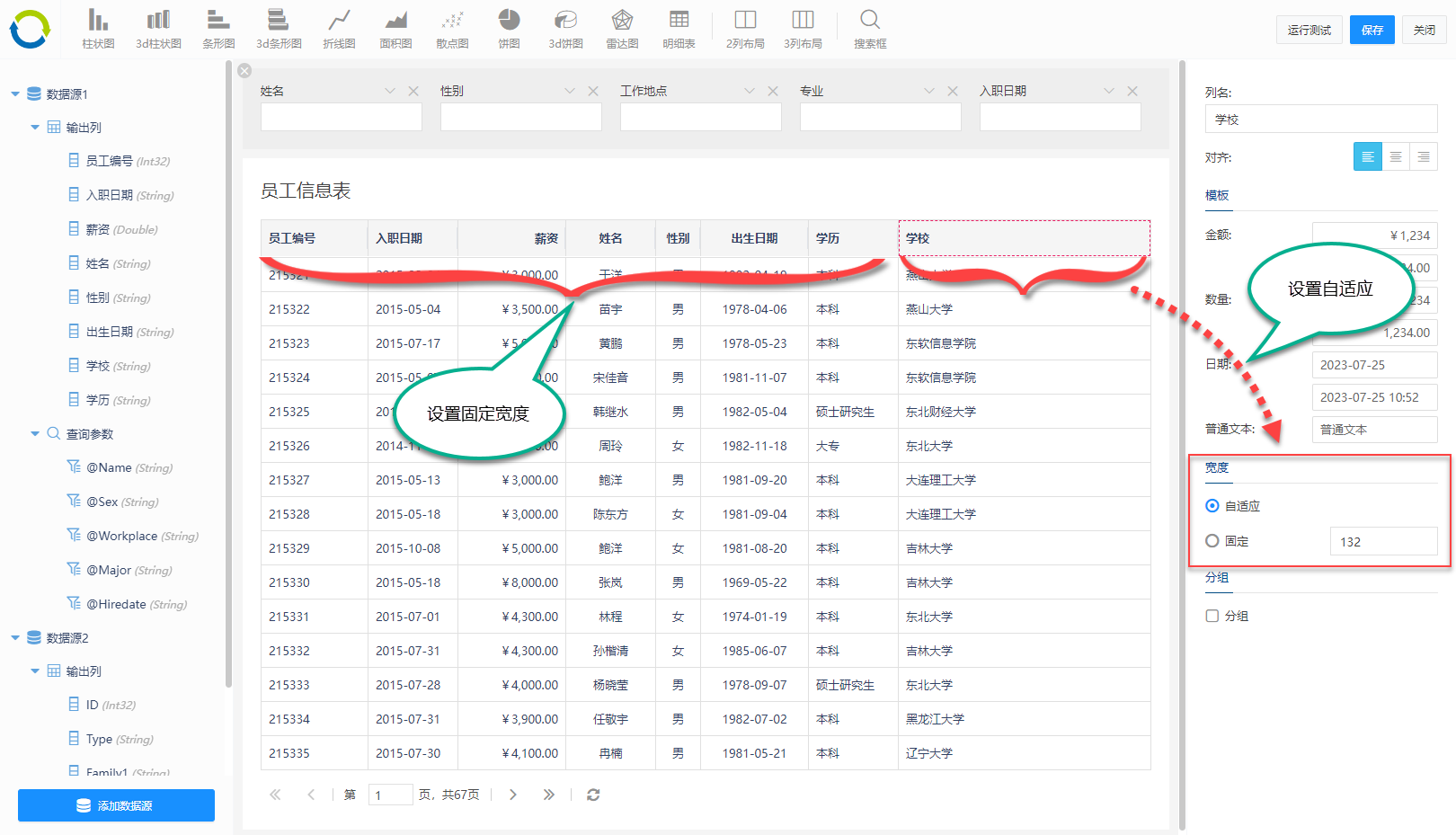Click the fixed width value field 132

[x=1384, y=541]
